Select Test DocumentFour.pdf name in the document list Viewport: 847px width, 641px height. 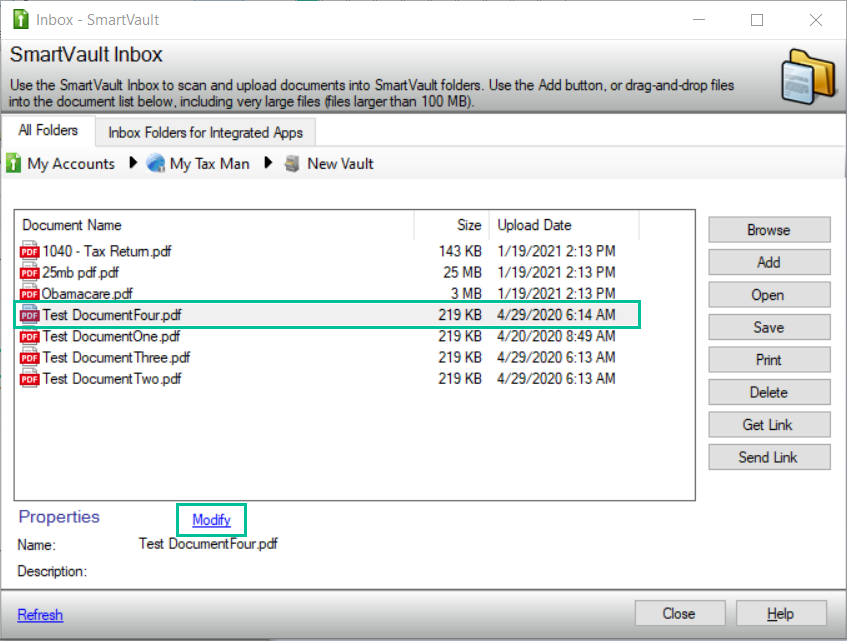point(112,315)
